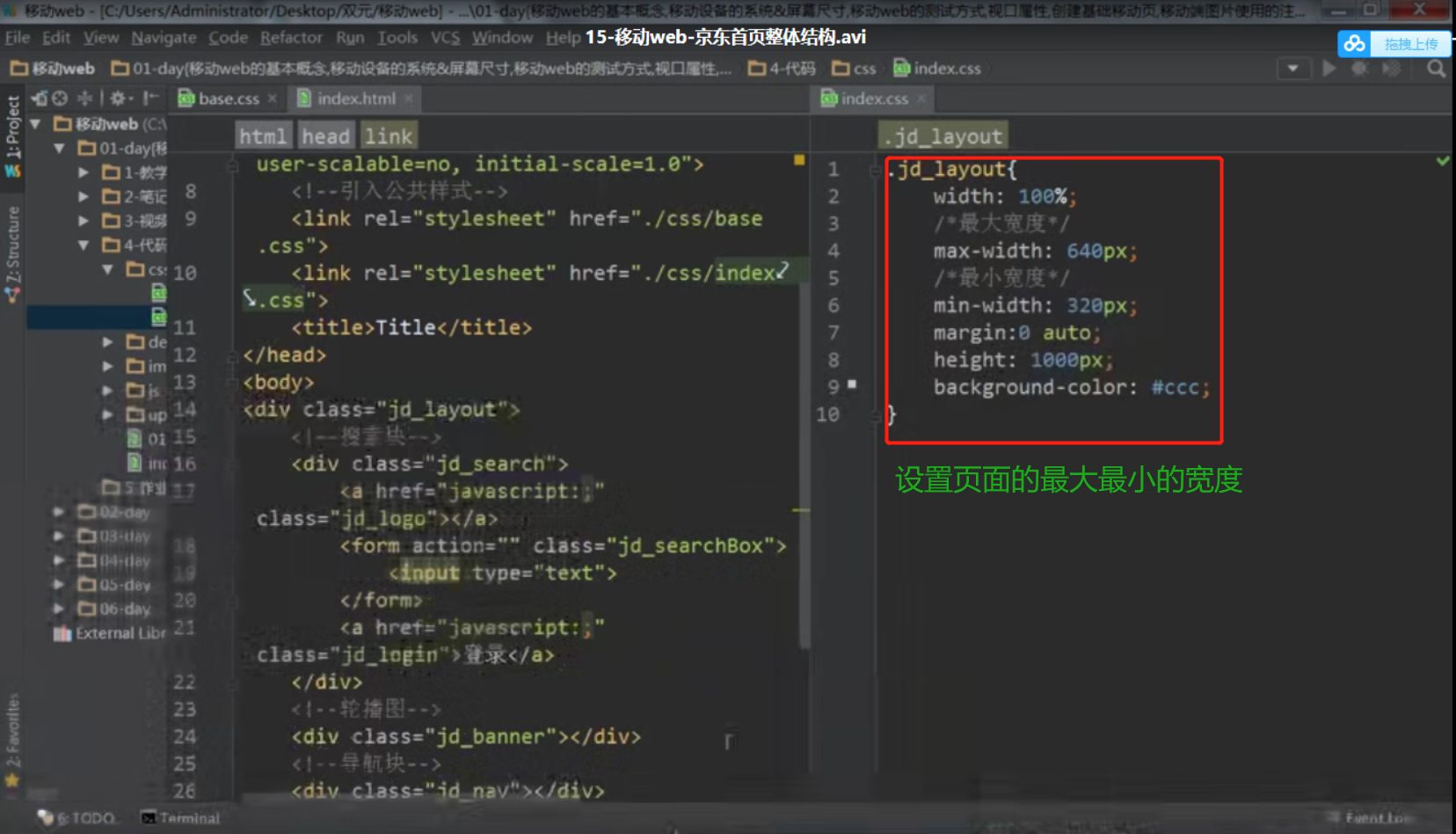Collapse the 移动web root project node
This screenshot has width=1456, height=834.
point(36,124)
